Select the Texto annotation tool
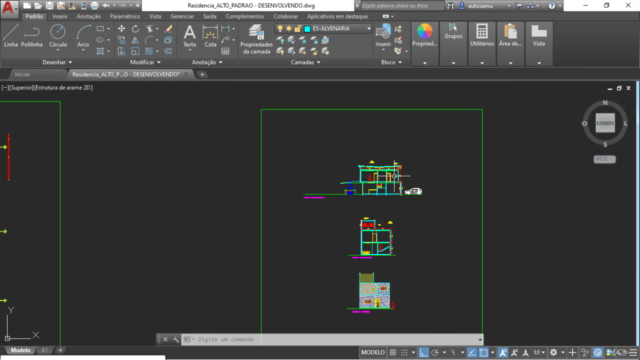640x360 pixels. tap(189, 36)
